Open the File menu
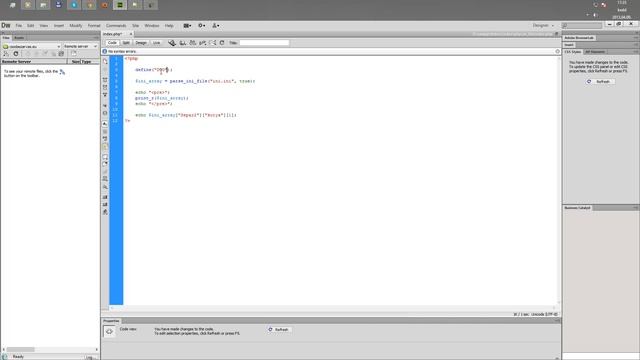 19,26
